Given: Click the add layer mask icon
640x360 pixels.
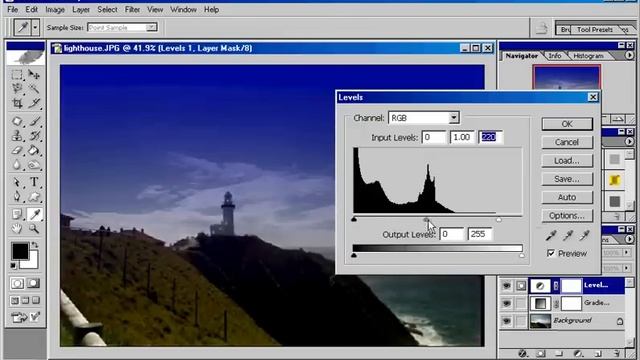Looking at the screenshot, I should [x=541, y=353].
